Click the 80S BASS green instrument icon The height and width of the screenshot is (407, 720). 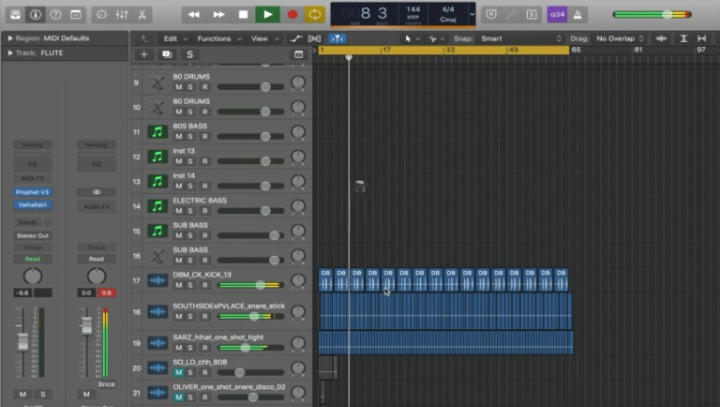pyautogui.click(x=157, y=132)
